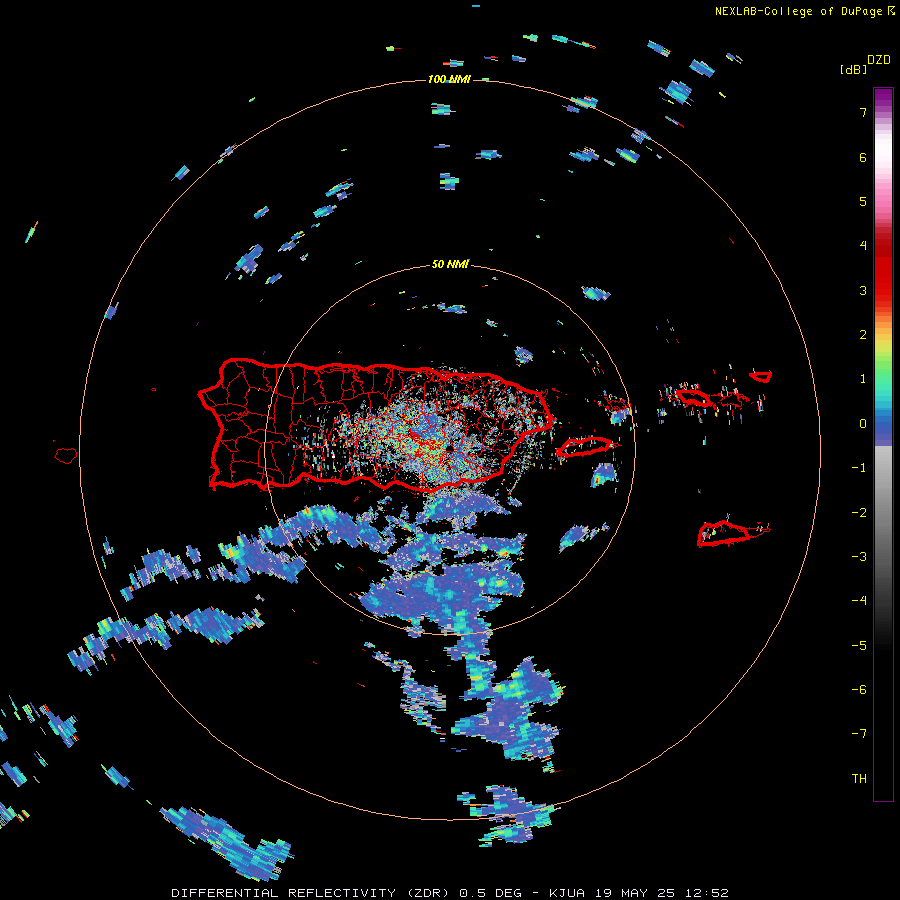Click the positive 5 scale value
The height and width of the screenshot is (900, 900).
tap(863, 201)
